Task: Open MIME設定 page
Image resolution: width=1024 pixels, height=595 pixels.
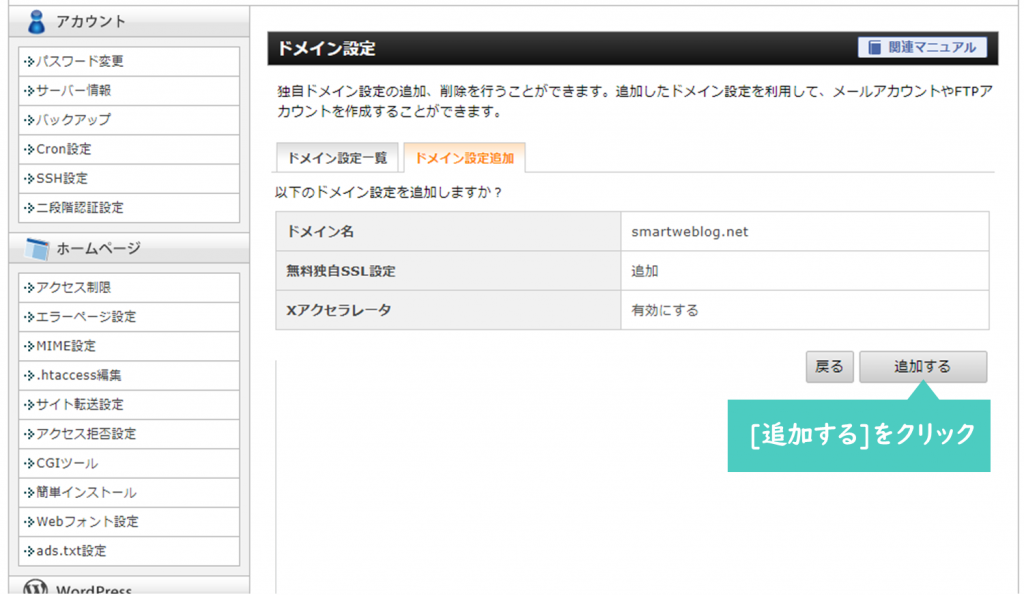Action: [129, 346]
